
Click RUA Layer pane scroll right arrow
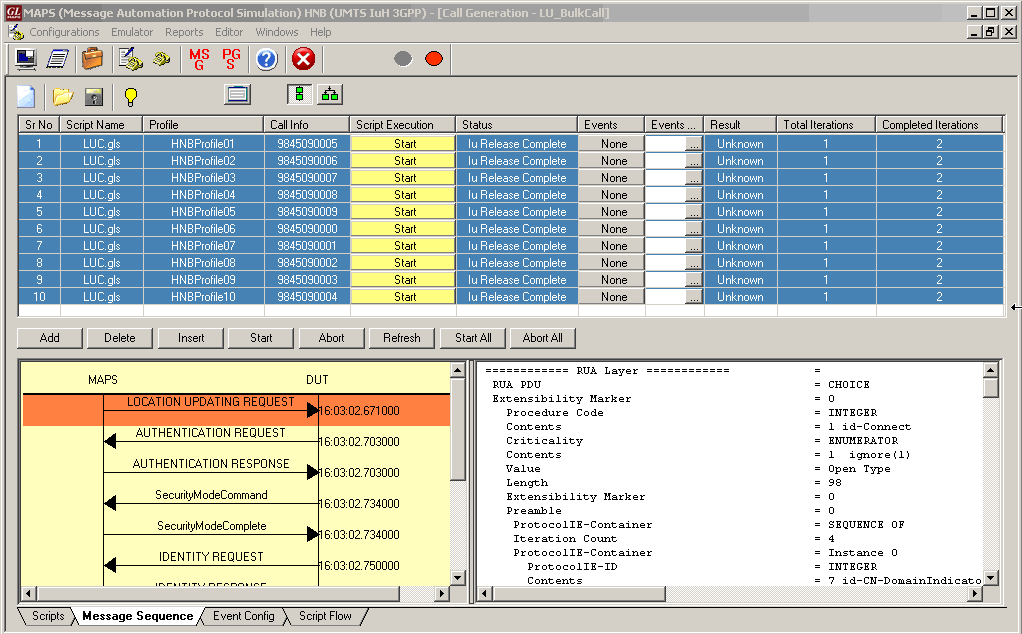click(975, 593)
